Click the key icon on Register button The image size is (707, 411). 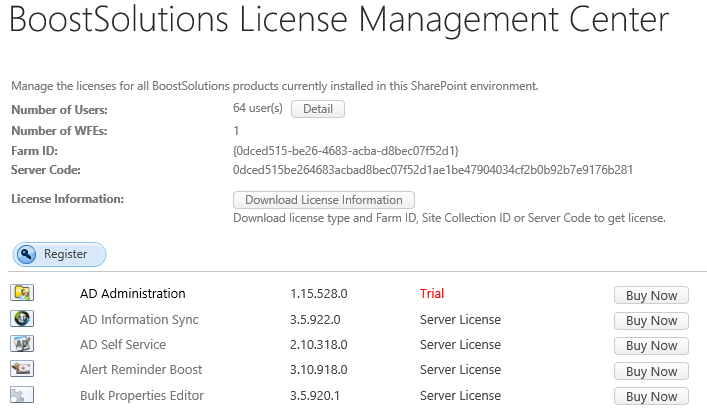[27, 254]
